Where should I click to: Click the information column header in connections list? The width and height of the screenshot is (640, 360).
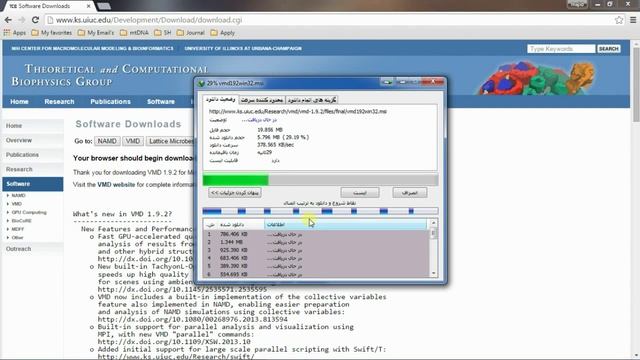346,224
